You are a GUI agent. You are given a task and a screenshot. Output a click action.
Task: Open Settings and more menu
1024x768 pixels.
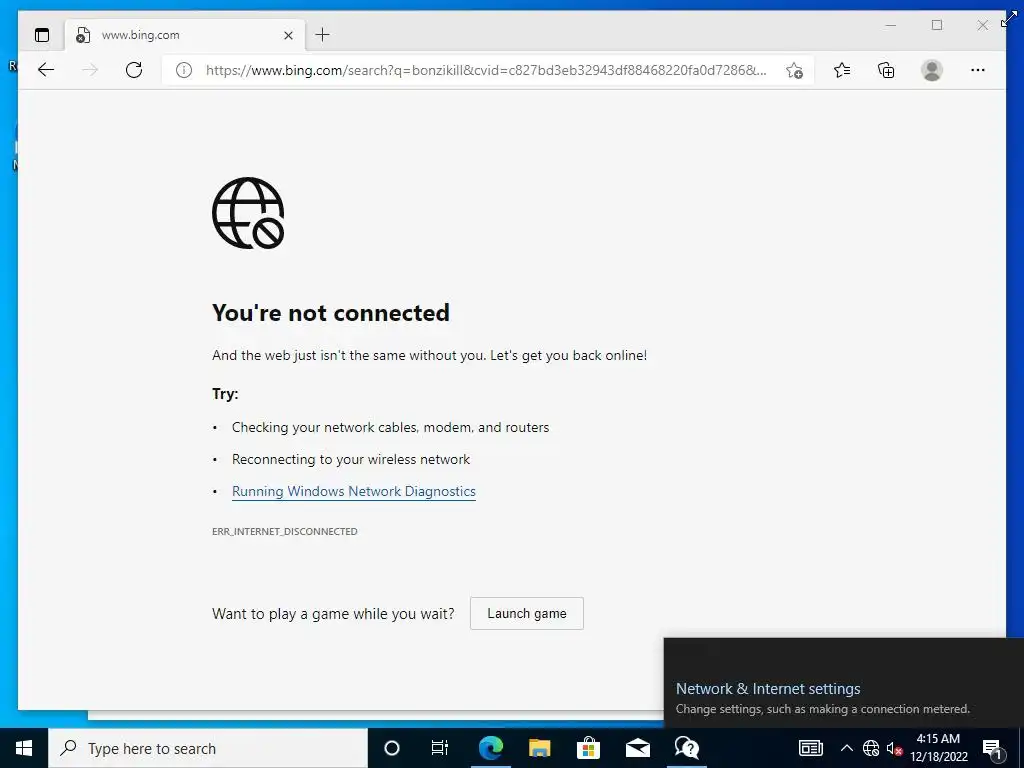(978, 70)
